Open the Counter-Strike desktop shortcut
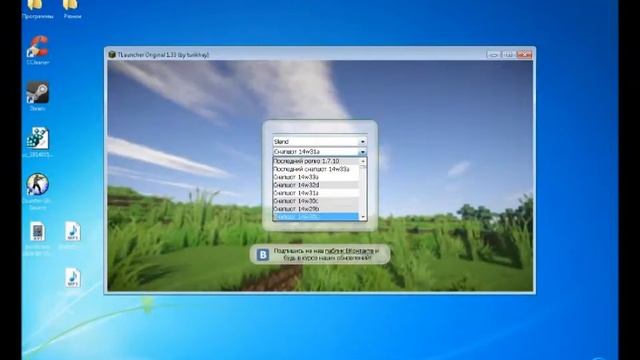The height and width of the screenshot is (360, 640). point(38,191)
